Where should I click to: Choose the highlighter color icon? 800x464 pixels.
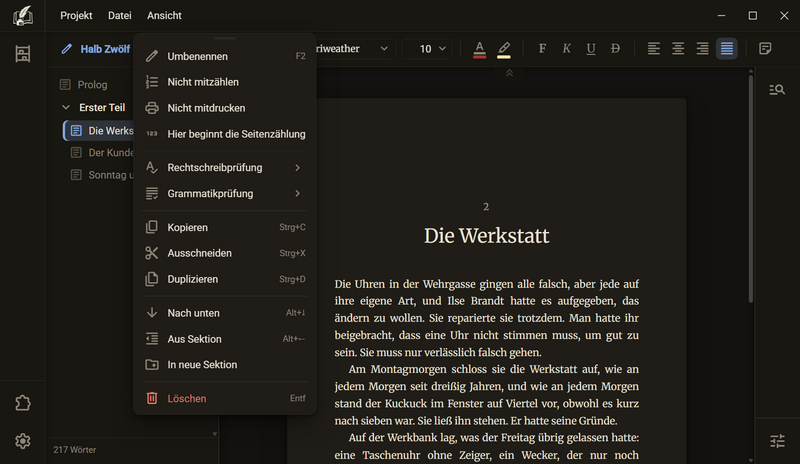504,49
